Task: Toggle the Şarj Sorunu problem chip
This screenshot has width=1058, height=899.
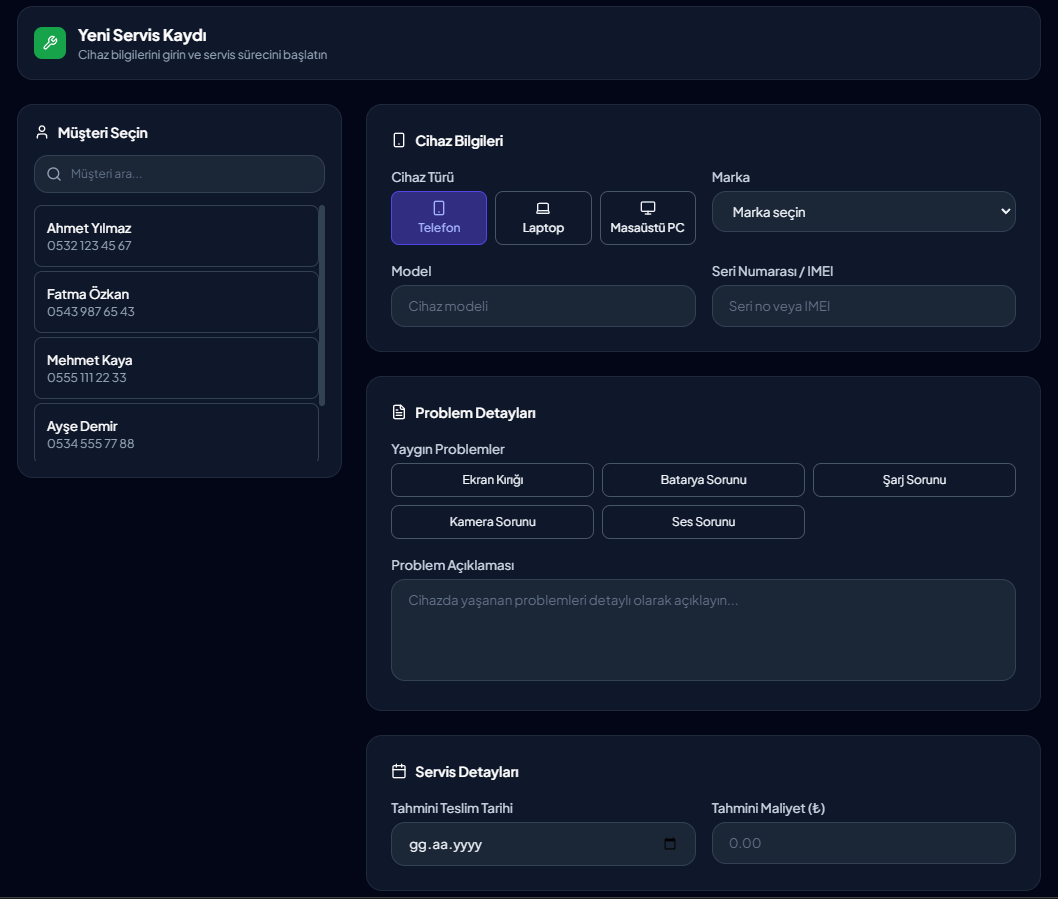Action: click(914, 480)
